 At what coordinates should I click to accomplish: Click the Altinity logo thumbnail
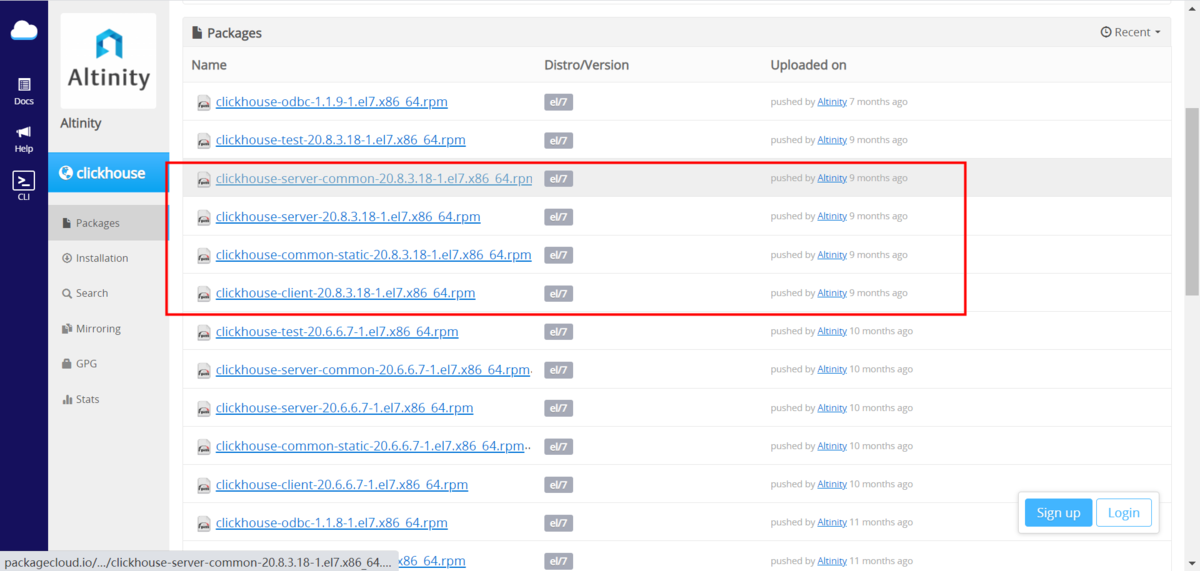(x=108, y=61)
